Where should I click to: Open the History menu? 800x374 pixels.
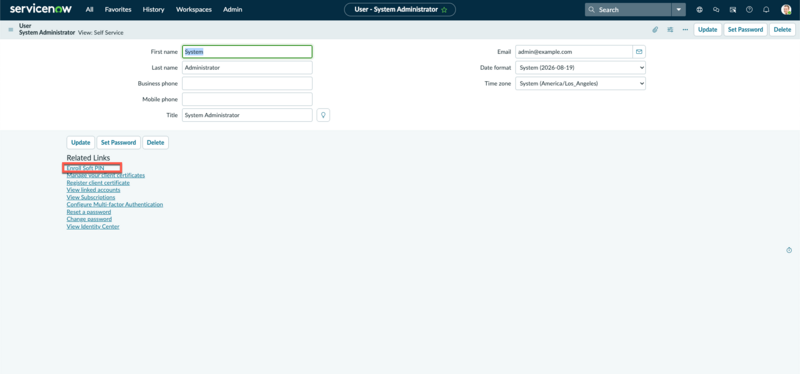coord(154,10)
